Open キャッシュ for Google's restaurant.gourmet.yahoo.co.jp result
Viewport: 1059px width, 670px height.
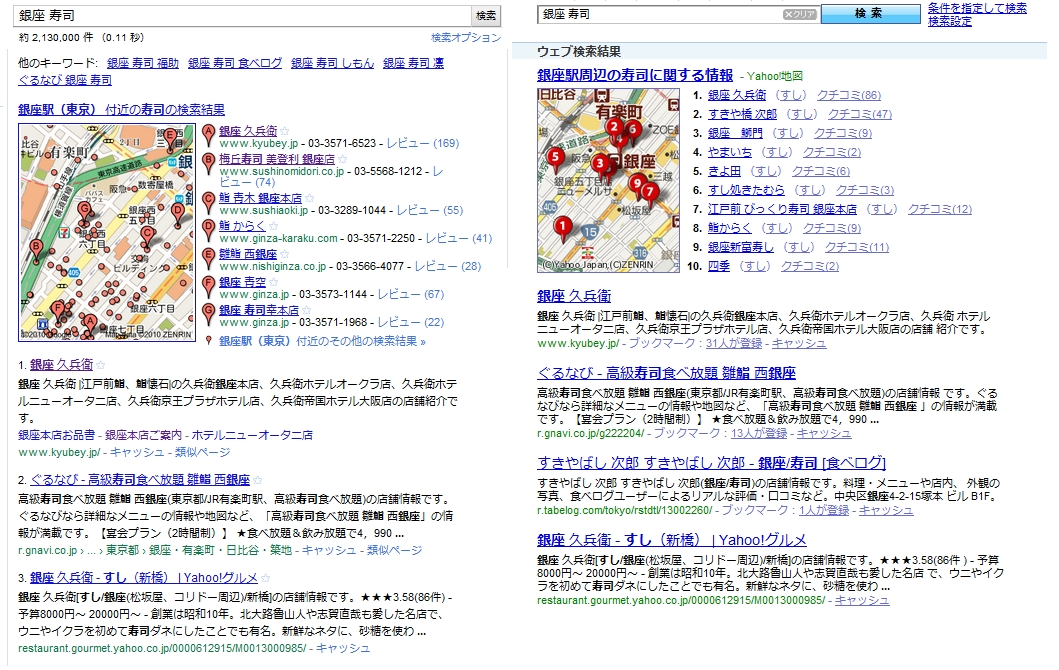click(343, 648)
